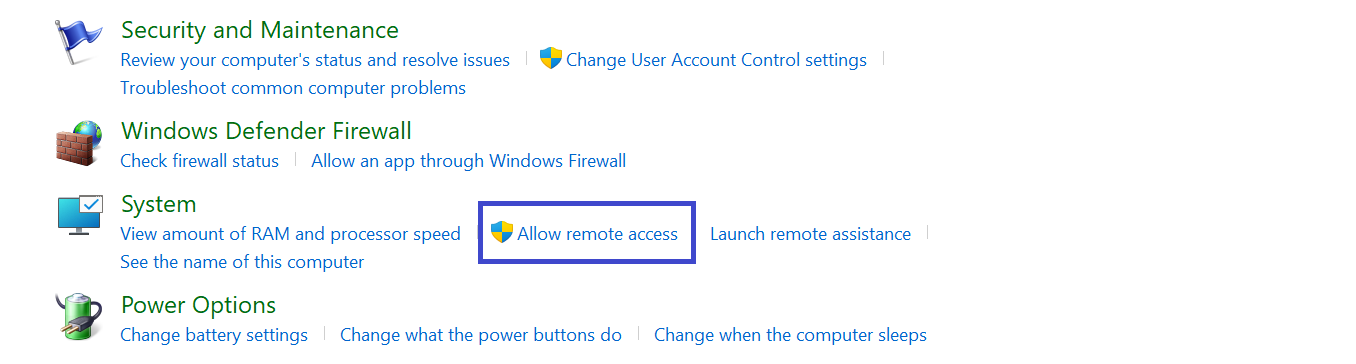Select See the name of this computer
This screenshot has width=1356, height=364.
click(242, 262)
